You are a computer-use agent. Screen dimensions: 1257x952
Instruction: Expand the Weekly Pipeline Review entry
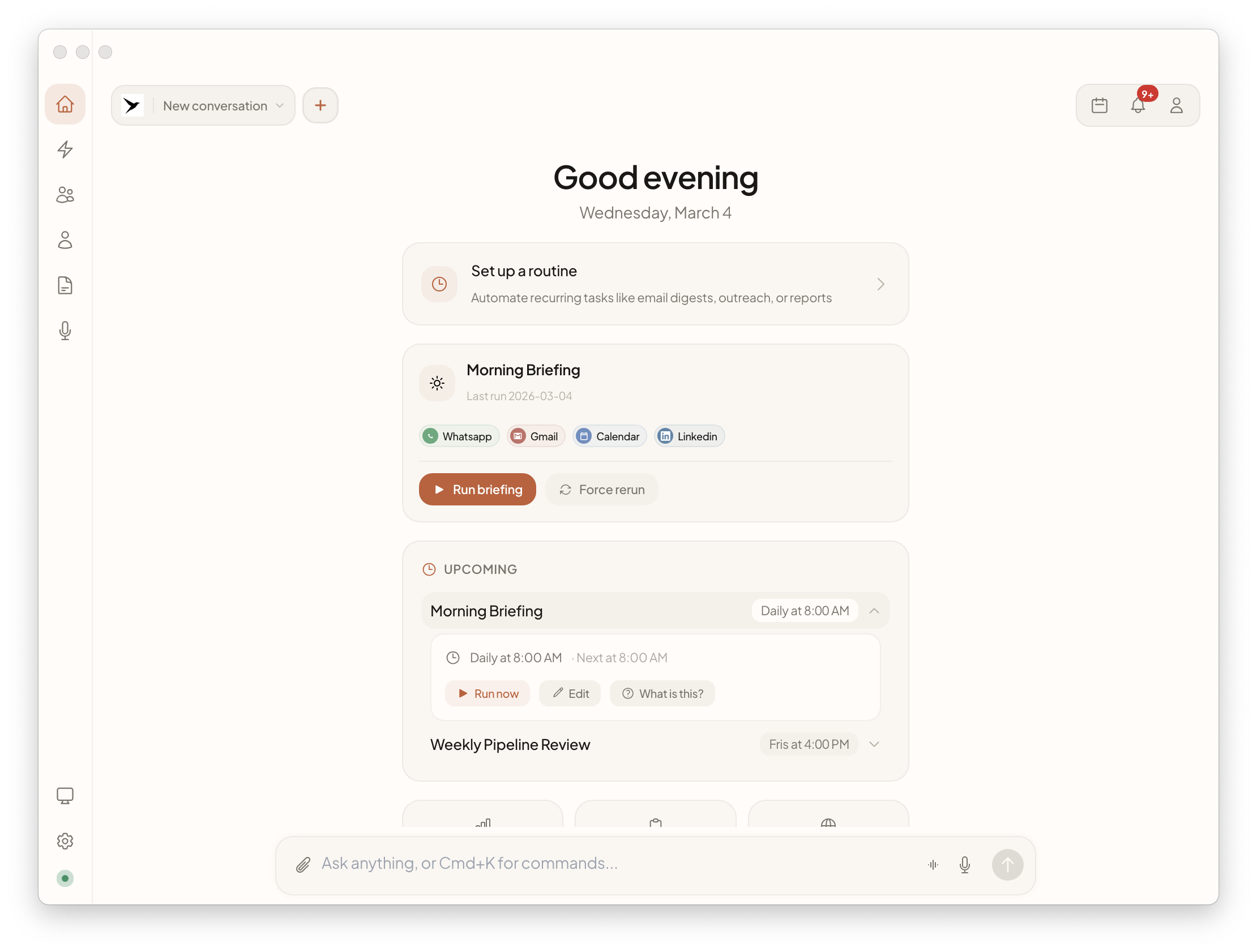click(x=875, y=744)
